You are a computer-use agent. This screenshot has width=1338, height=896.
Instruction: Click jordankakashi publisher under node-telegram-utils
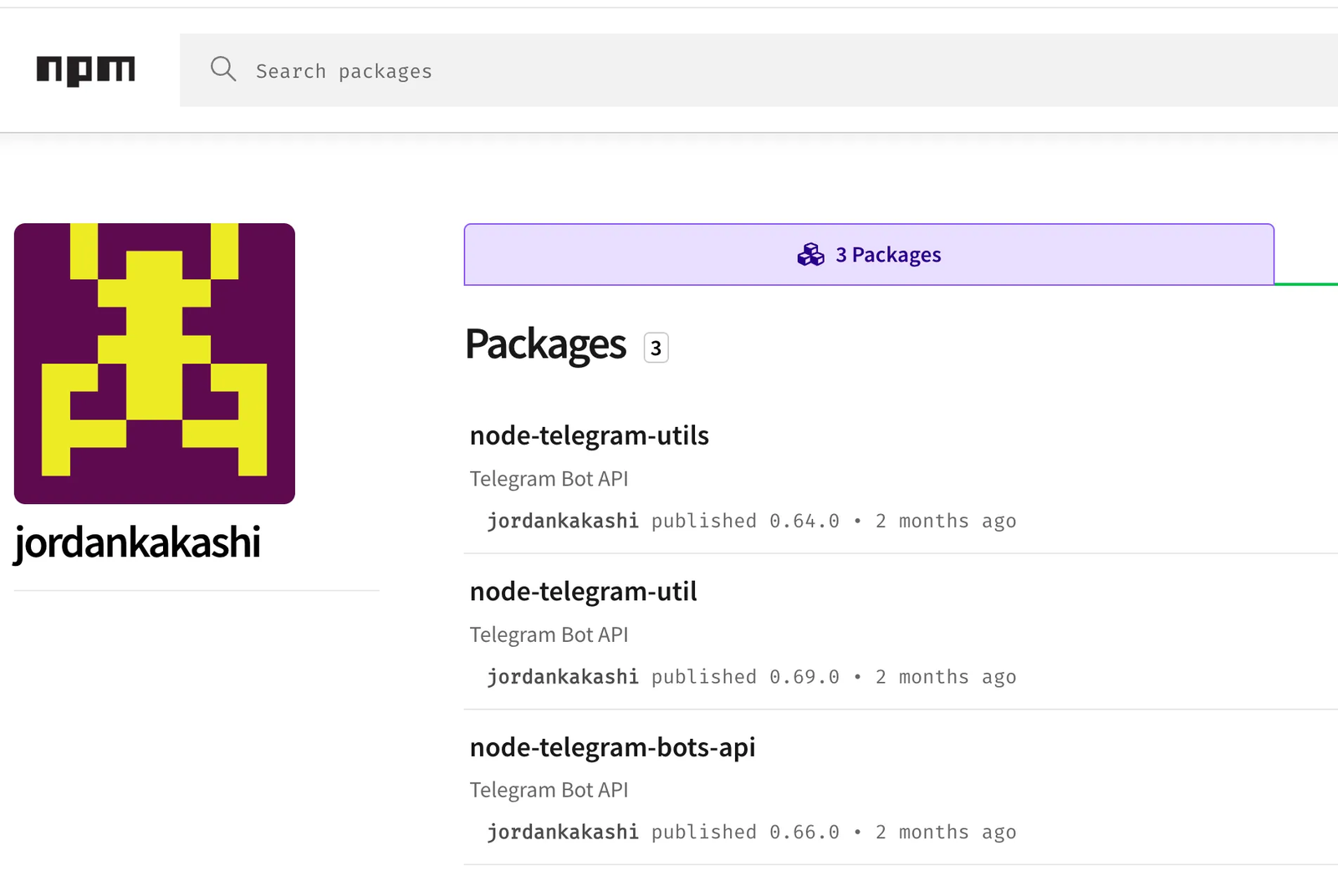563,522
